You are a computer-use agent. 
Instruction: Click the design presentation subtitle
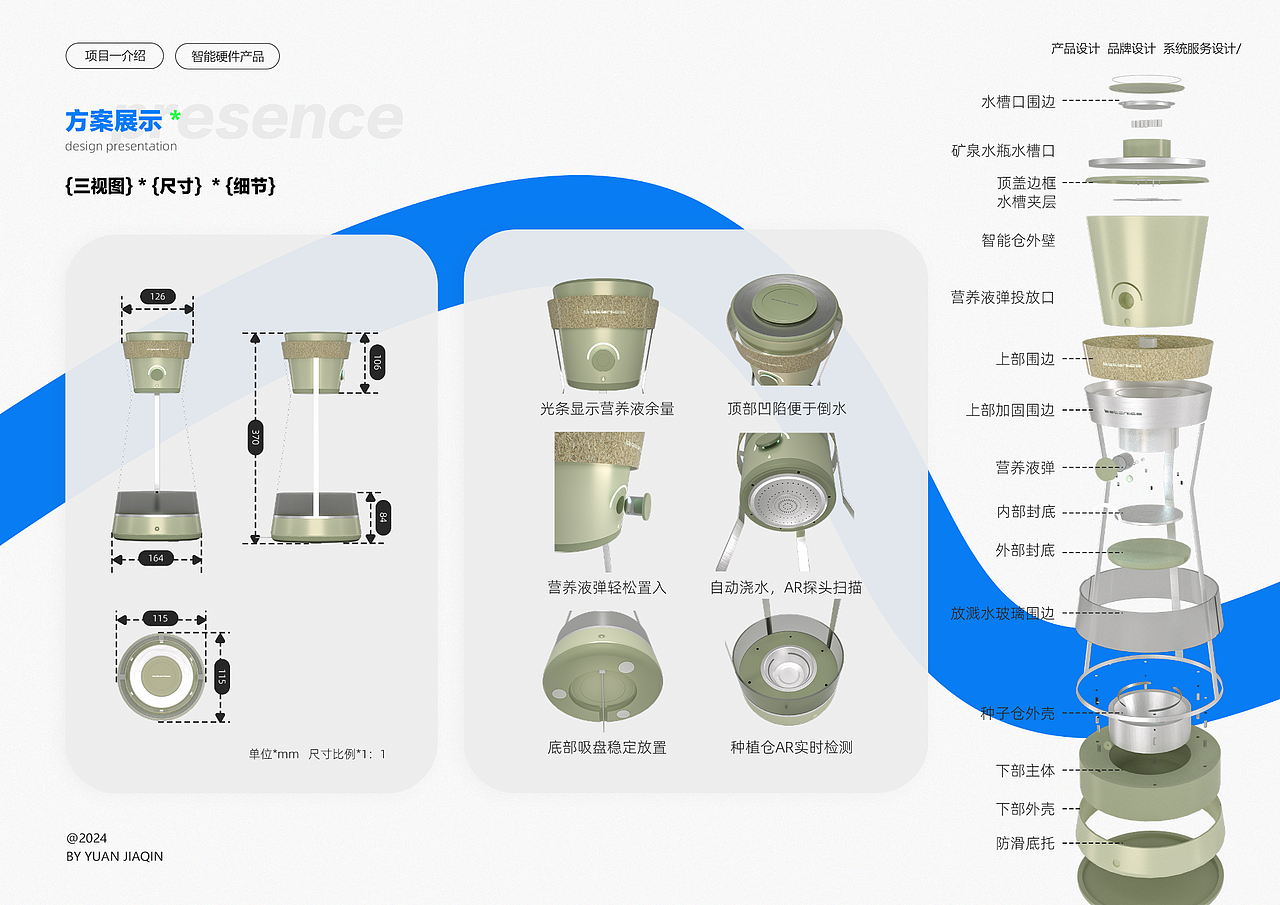click(121, 146)
